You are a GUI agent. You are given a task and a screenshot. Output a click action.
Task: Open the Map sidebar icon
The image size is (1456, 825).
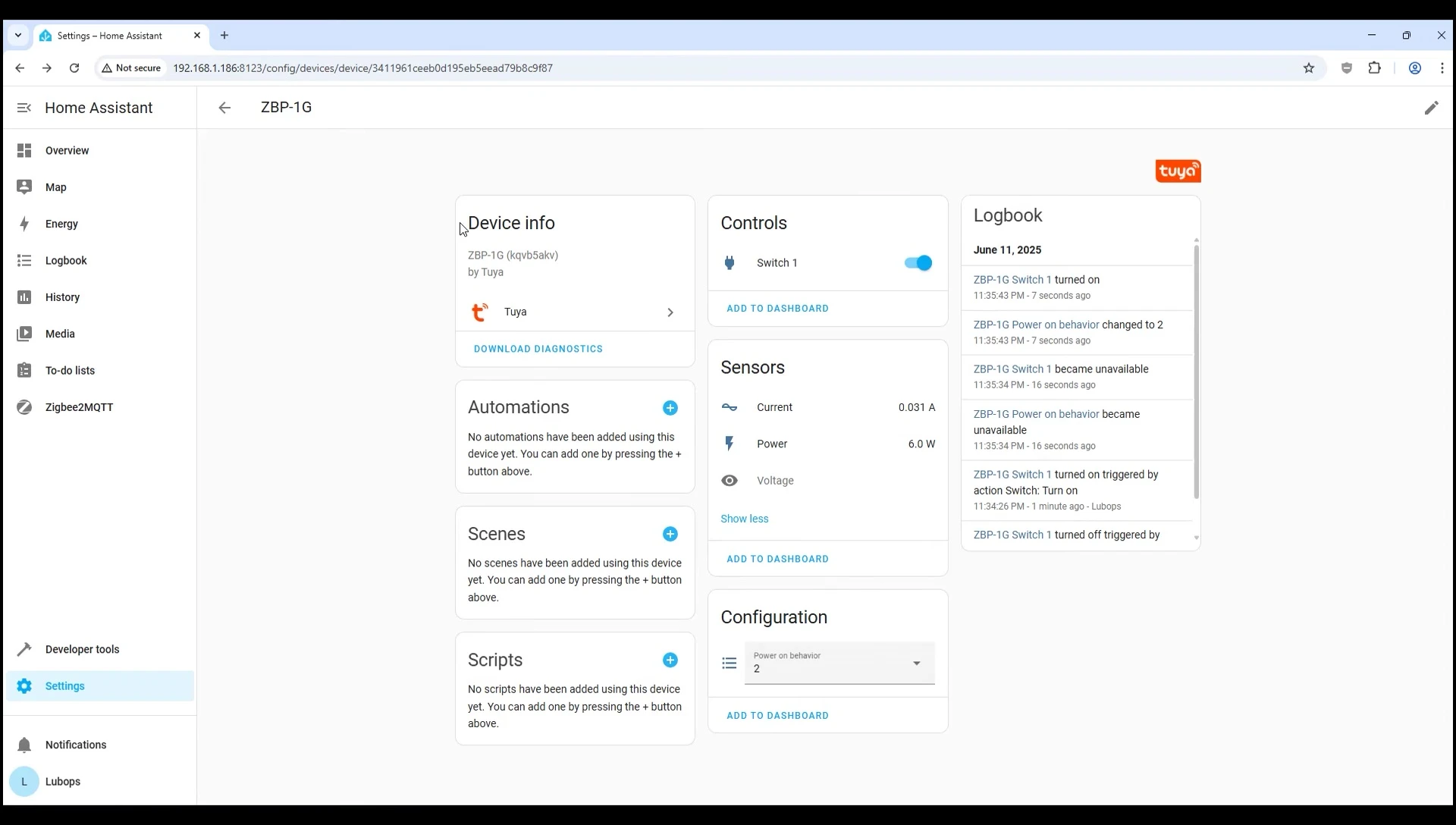tap(24, 187)
